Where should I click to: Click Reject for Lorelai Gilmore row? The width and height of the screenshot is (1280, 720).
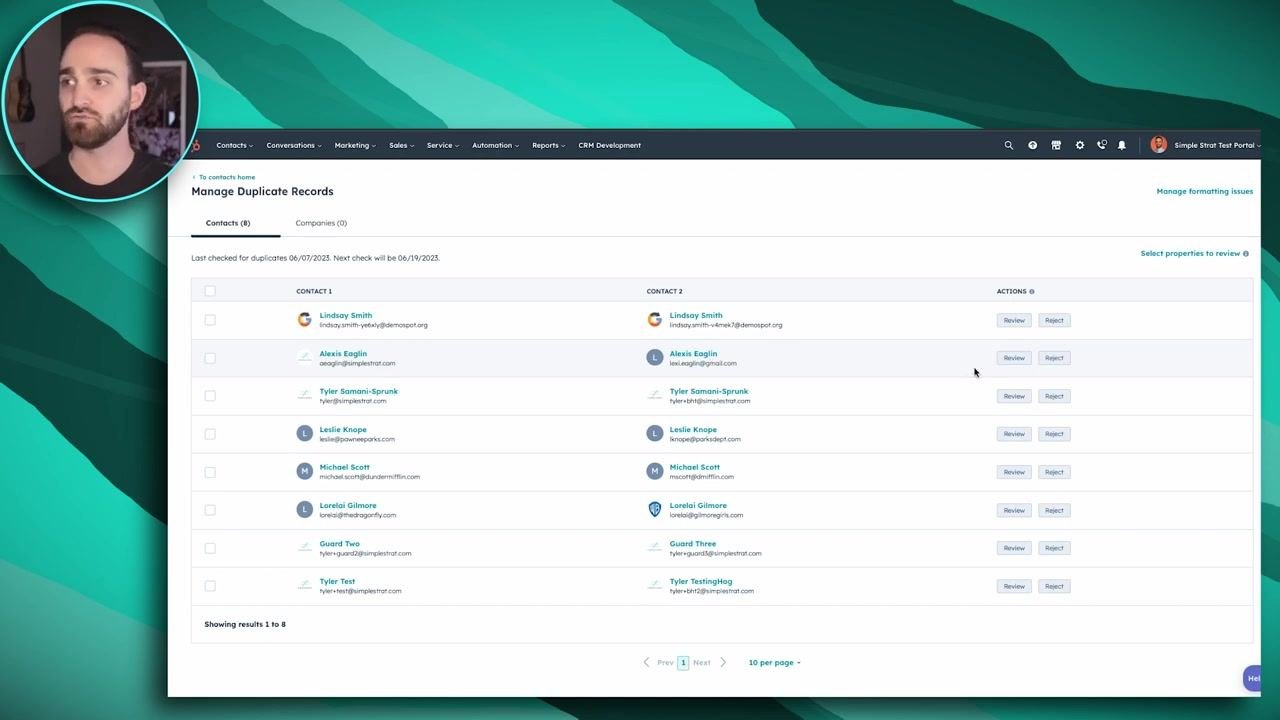(x=1054, y=510)
